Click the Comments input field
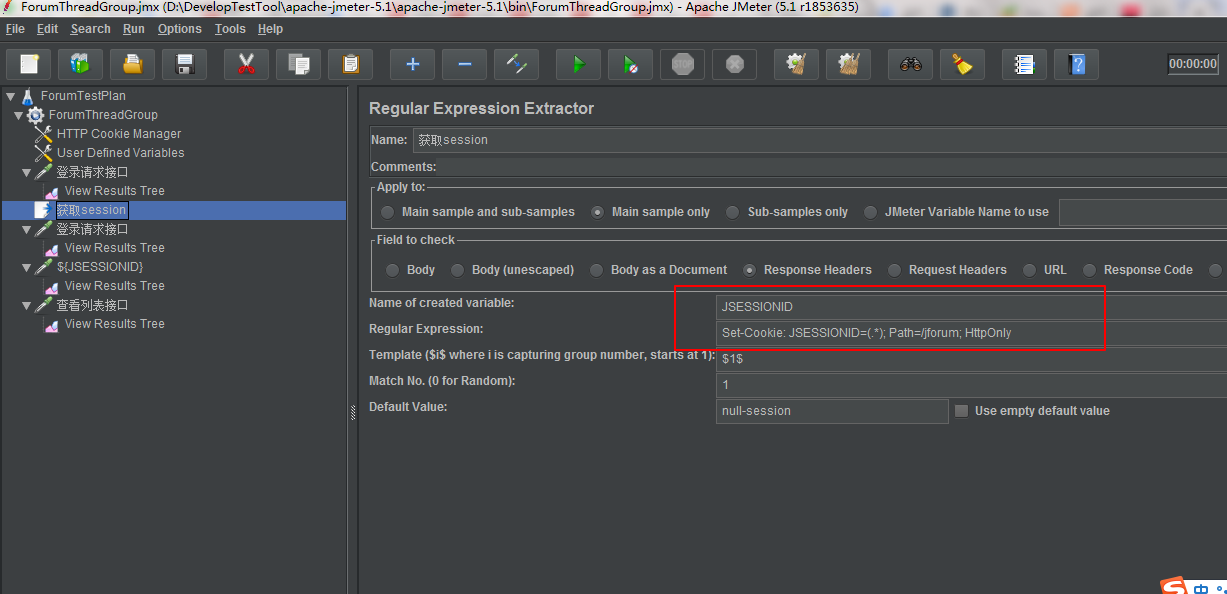Viewport: 1227px width, 594px height. 833,167
